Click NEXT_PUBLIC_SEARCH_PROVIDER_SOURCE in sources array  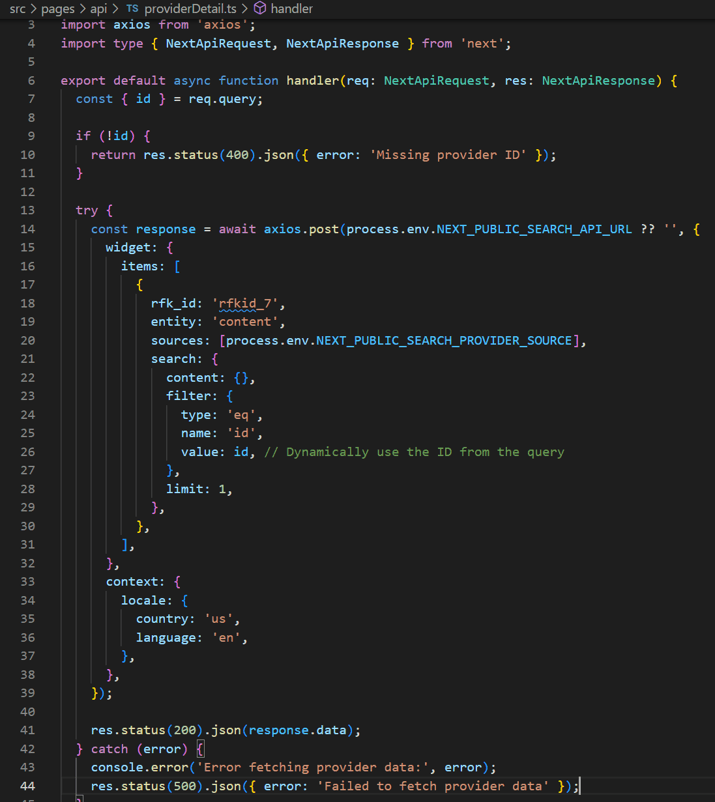pyautogui.click(x=447, y=340)
